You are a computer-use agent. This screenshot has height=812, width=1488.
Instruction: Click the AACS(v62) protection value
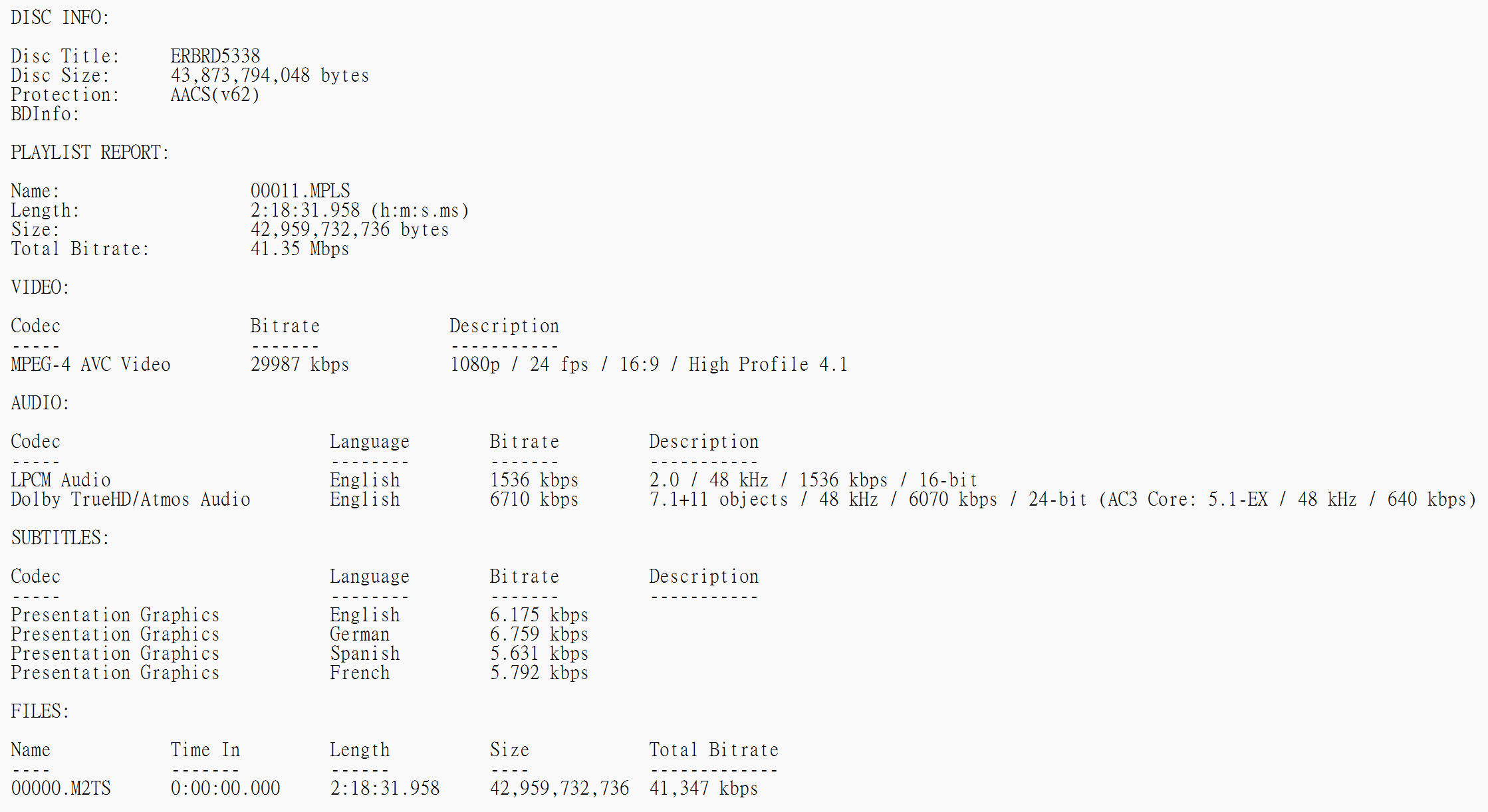215,94
